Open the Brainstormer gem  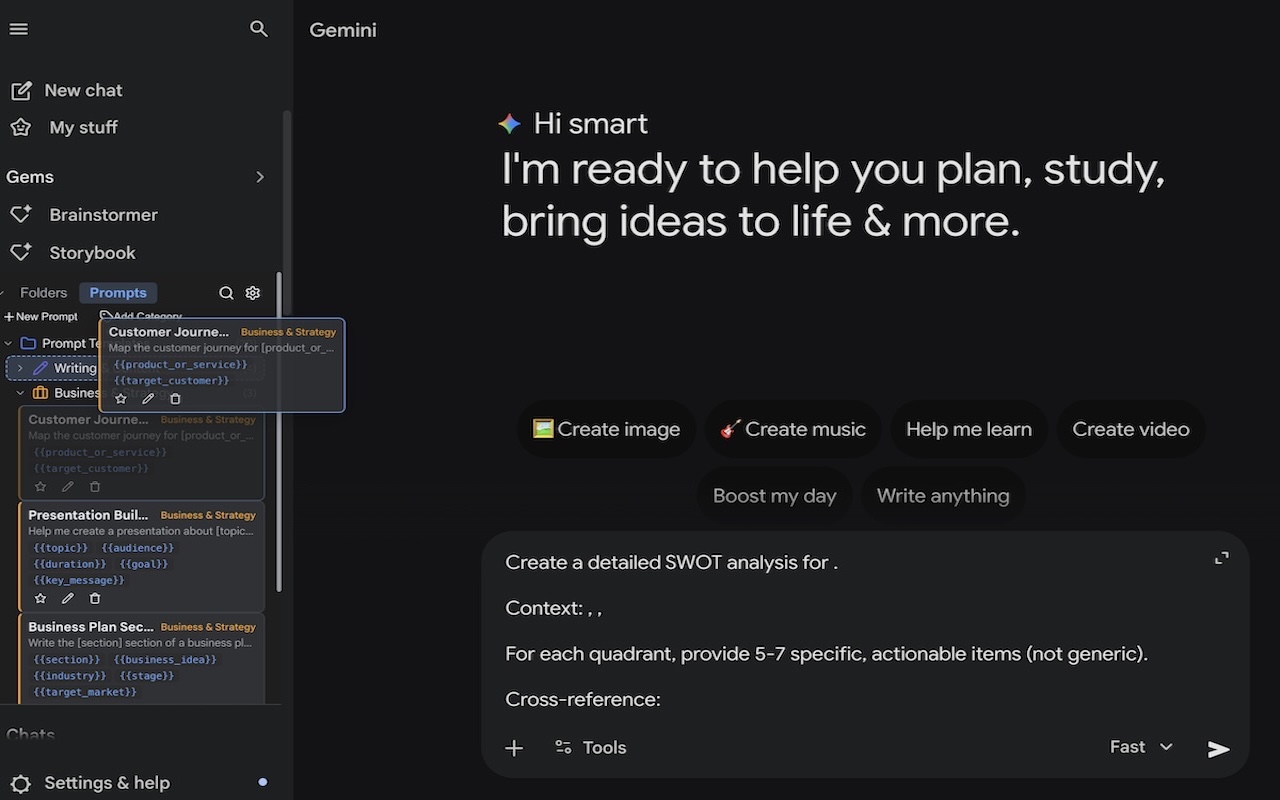tap(84, 215)
